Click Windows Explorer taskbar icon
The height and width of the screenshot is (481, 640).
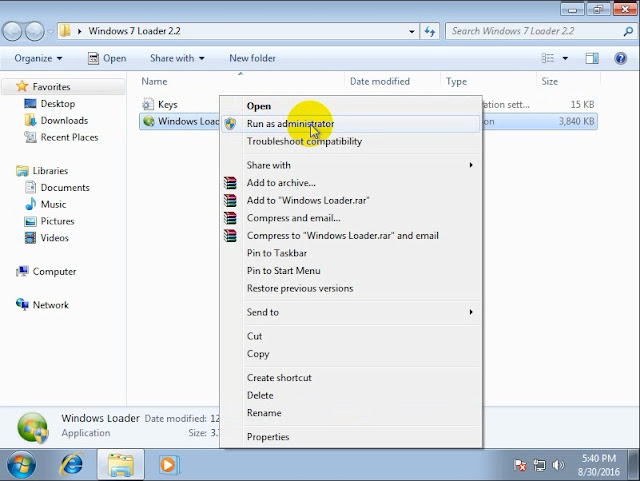click(x=120, y=465)
